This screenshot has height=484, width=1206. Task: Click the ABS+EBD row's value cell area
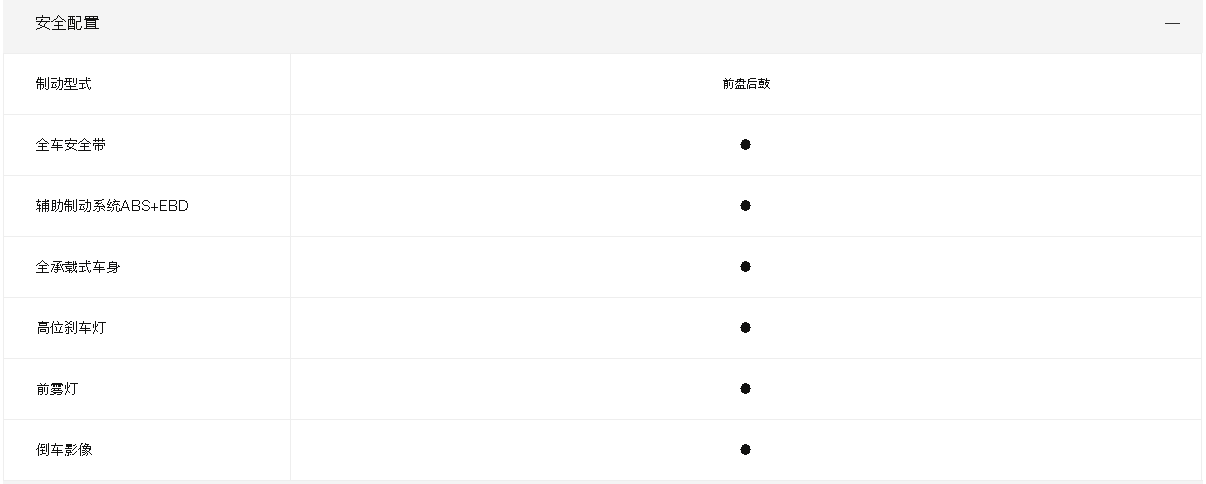[x=746, y=206]
